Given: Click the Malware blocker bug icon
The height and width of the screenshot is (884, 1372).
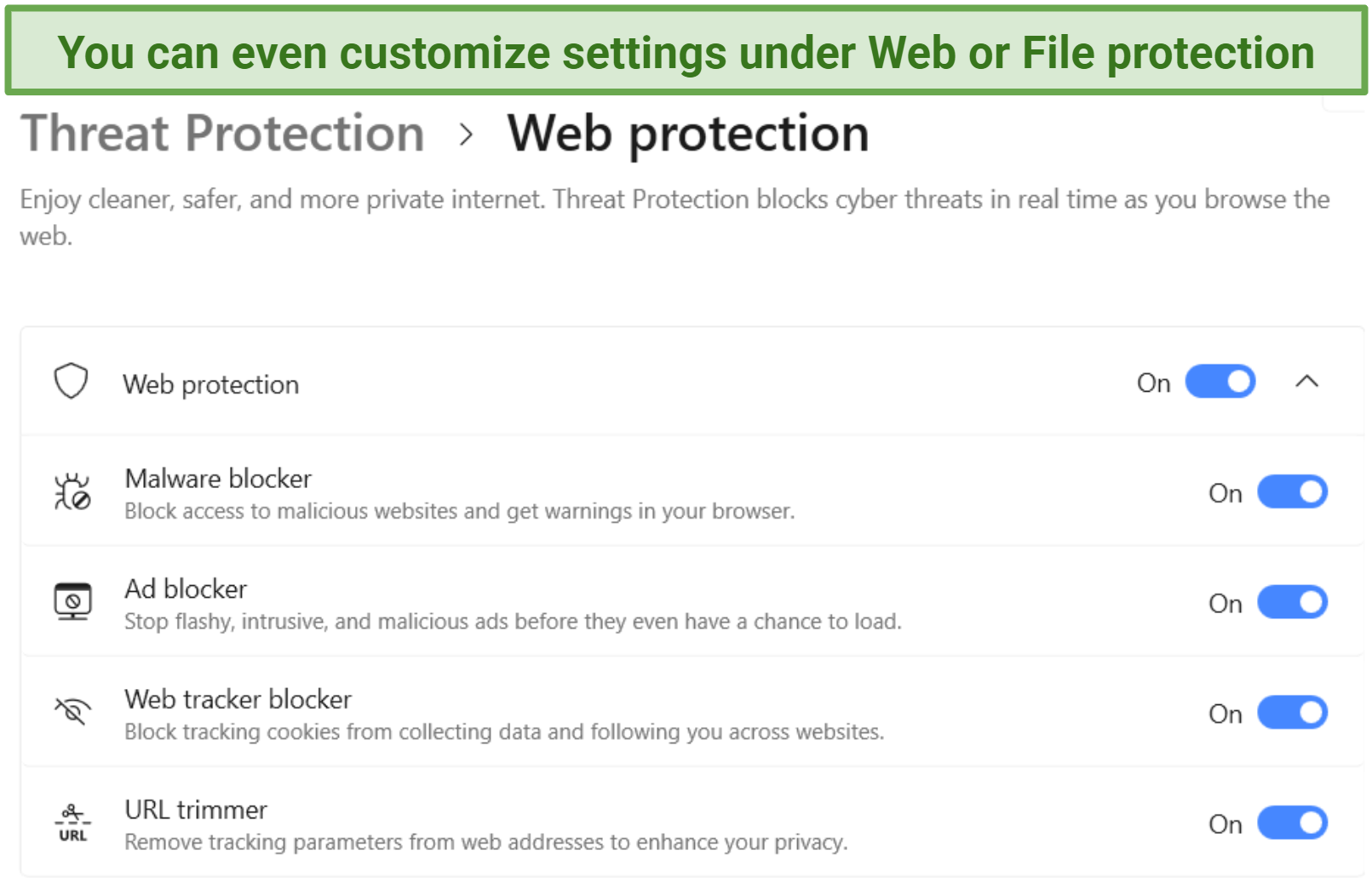Looking at the screenshot, I should coord(72,491).
